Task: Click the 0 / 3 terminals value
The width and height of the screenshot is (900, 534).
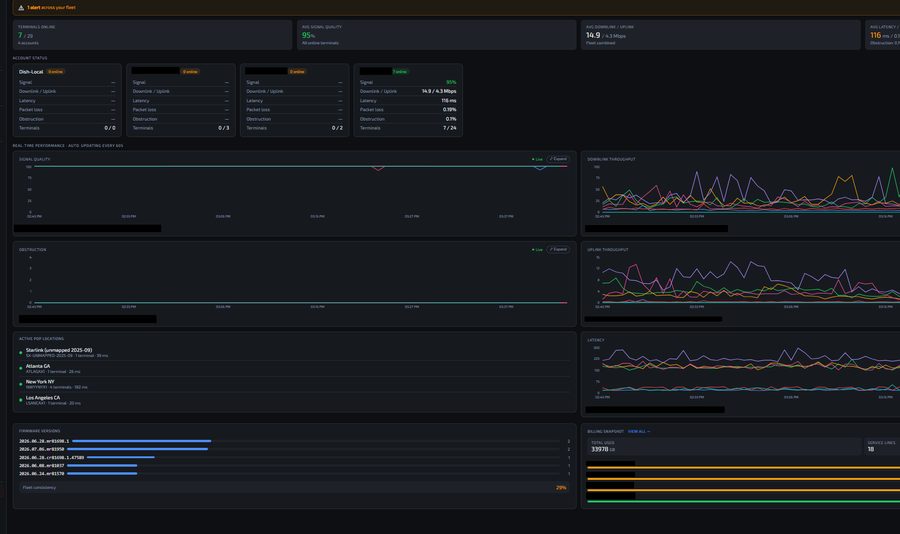Action: click(x=223, y=128)
